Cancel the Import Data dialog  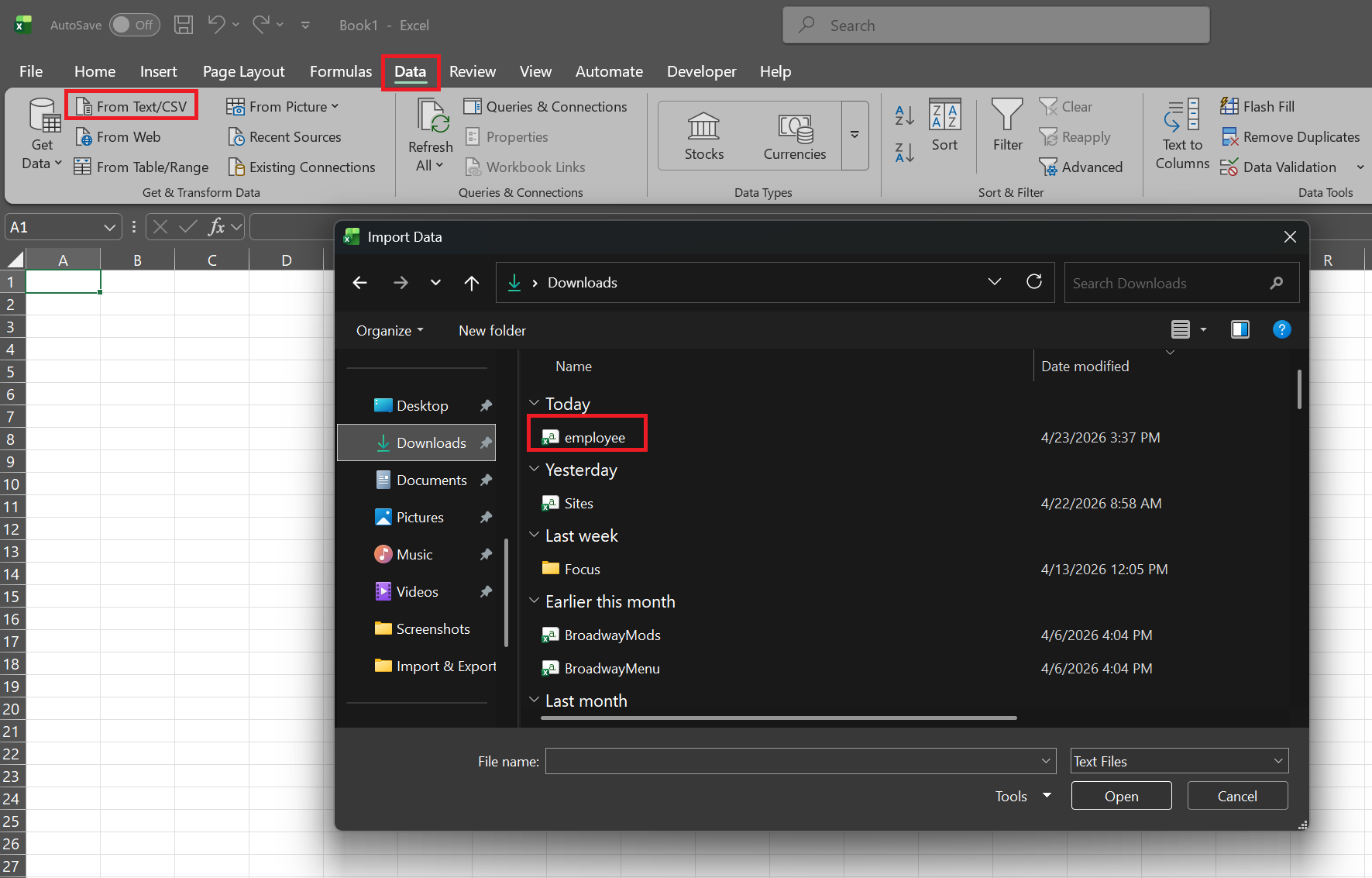[1236, 796]
